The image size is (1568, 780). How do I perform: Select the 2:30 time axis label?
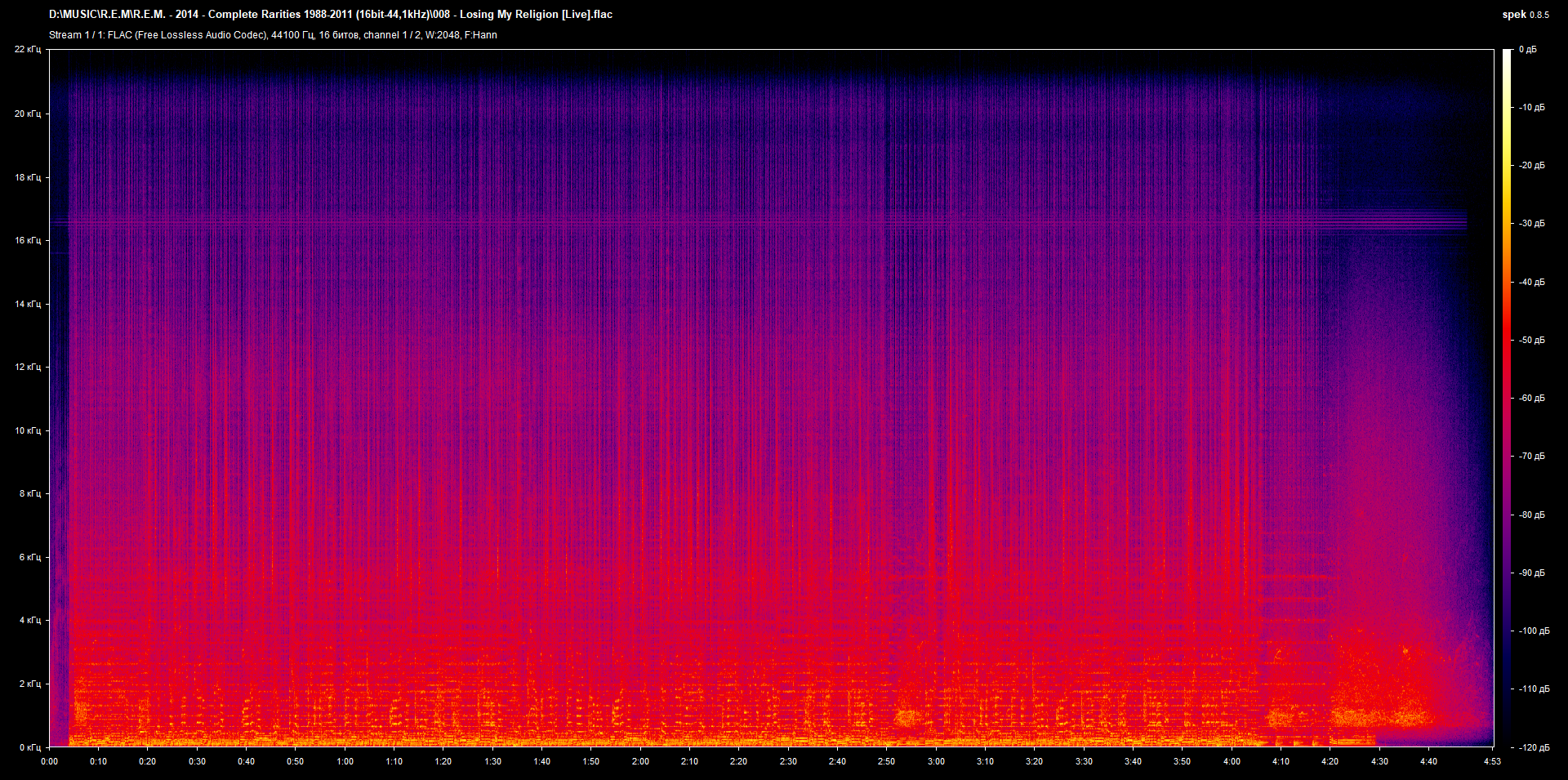787,761
